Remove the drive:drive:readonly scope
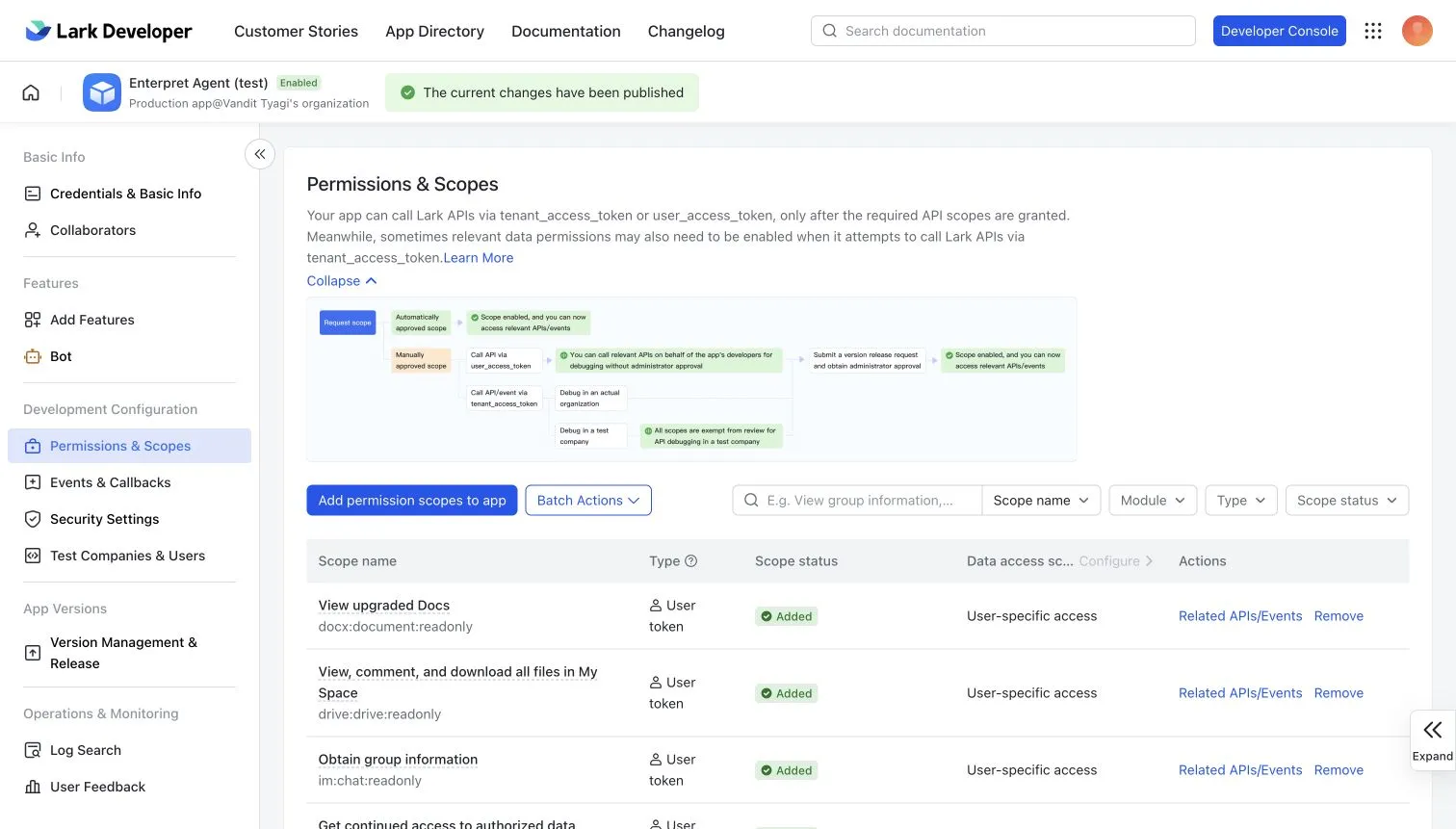This screenshot has width=1456, height=829. [1339, 693]
